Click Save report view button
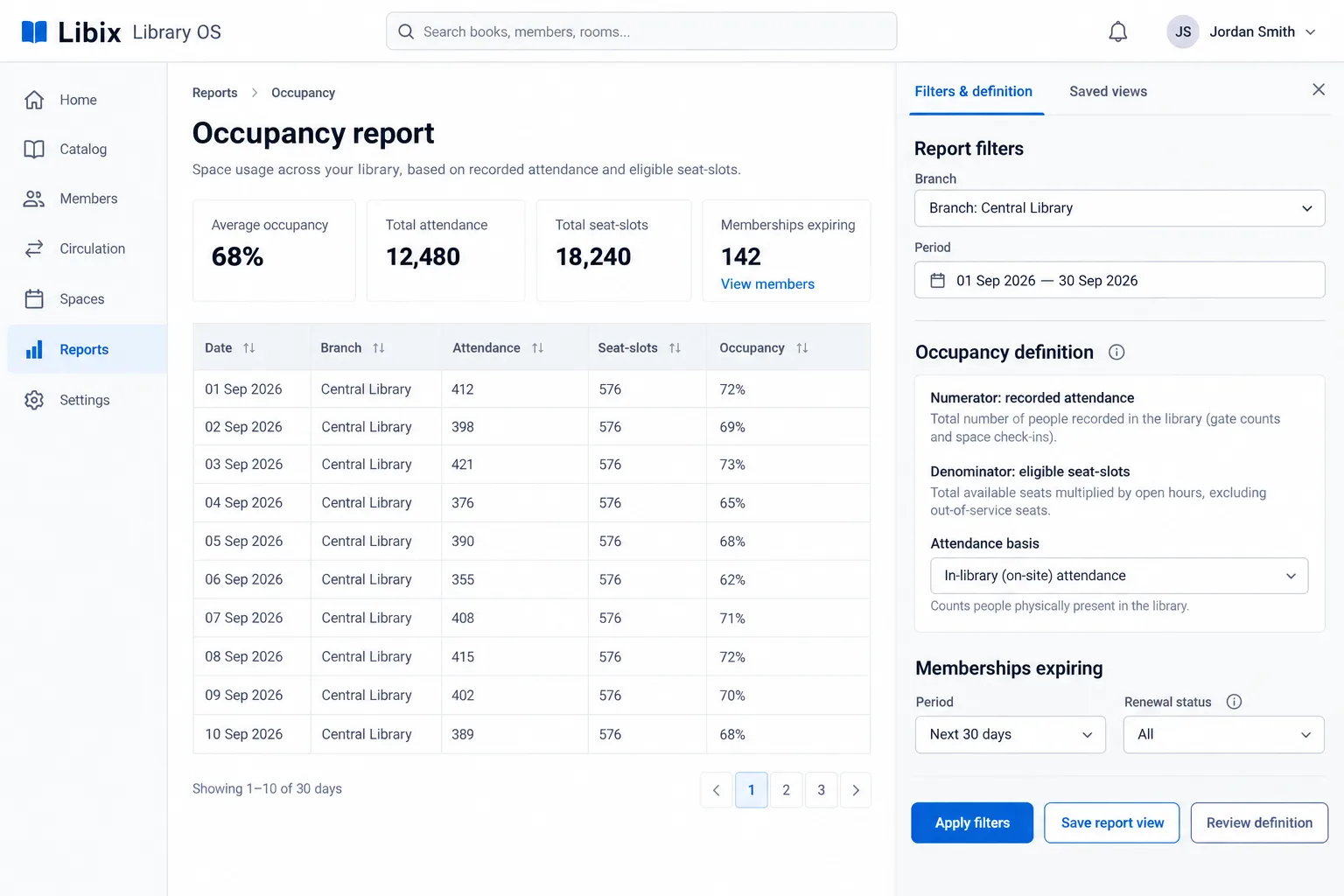Screen dimensions: 1344x896 (x=1112, y=823)
